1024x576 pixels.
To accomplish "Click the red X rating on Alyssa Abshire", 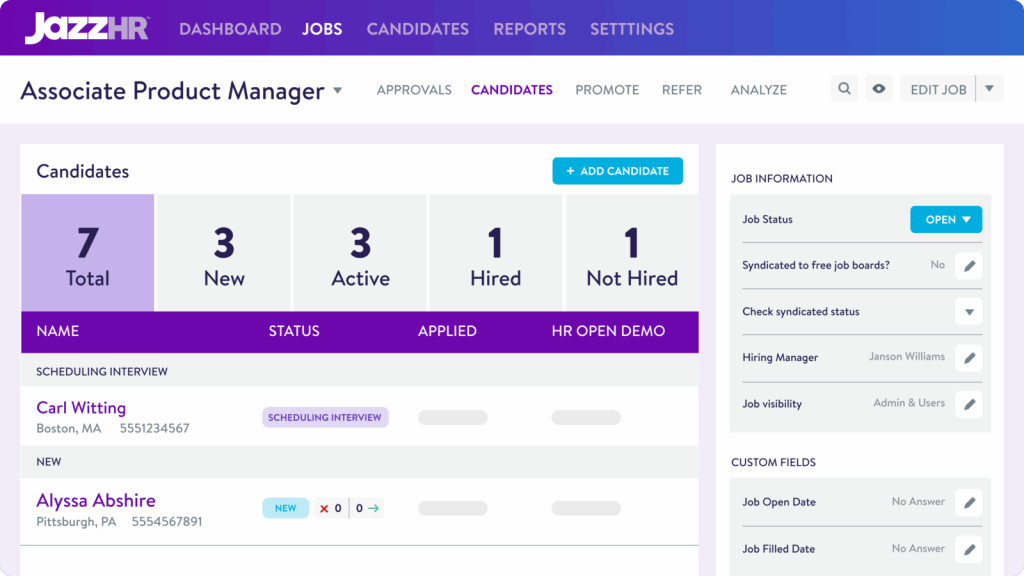I will pyautogui.click(x=324, y=508).
